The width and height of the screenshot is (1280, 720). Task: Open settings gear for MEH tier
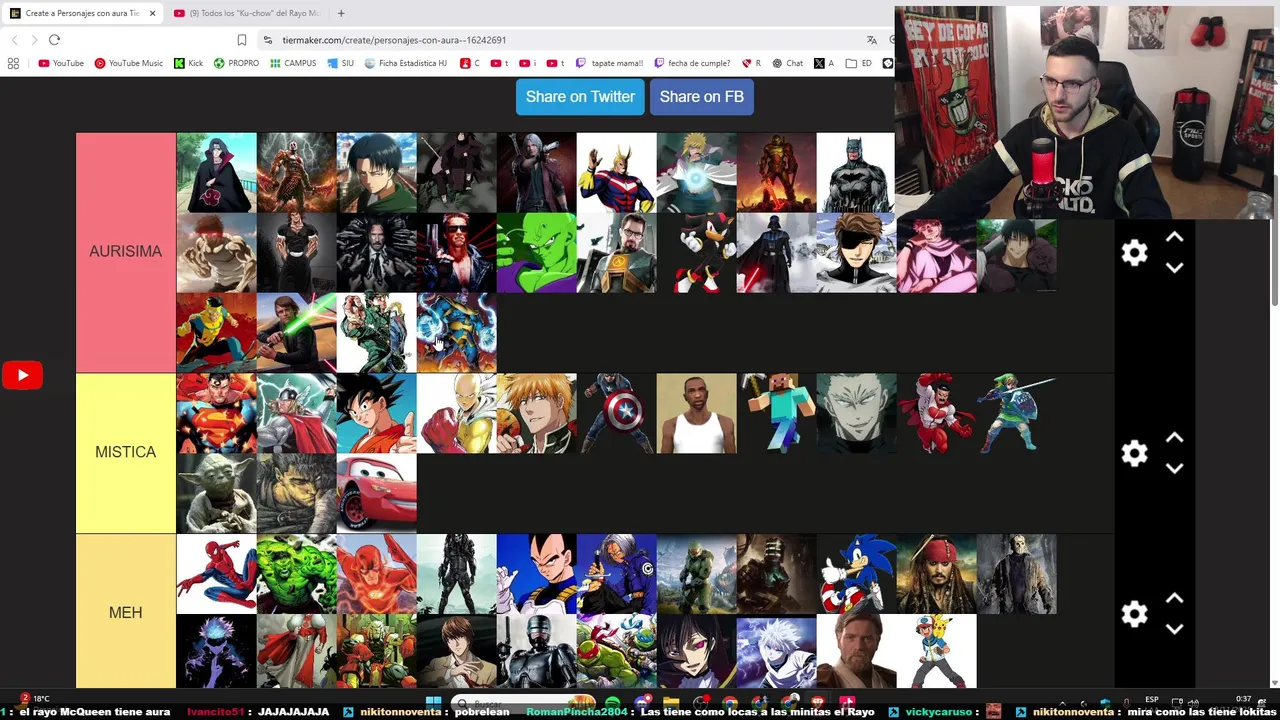pyautogui.click(x=1134, y=613)
